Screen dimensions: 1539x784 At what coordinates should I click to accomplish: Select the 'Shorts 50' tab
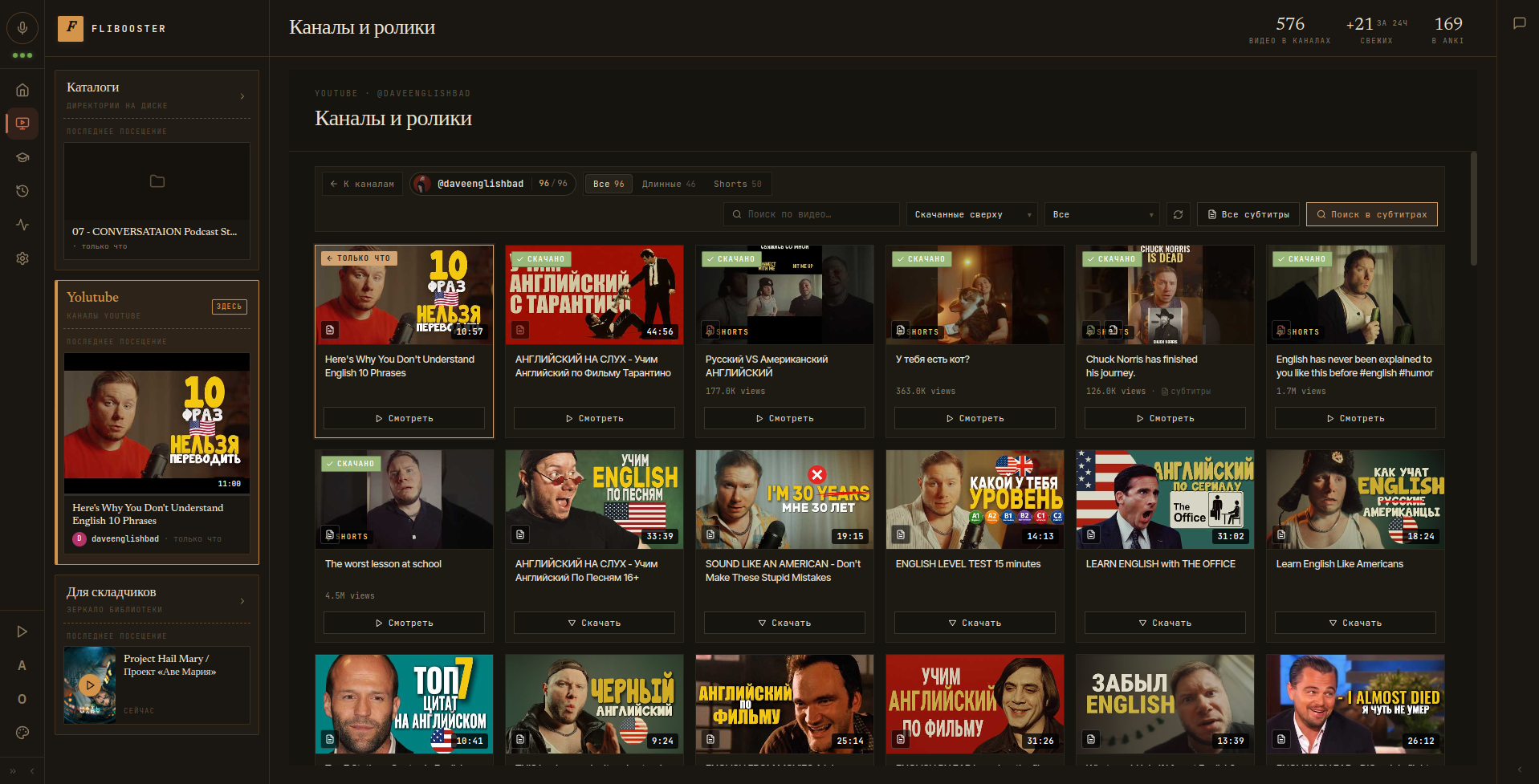pos(738,184)
